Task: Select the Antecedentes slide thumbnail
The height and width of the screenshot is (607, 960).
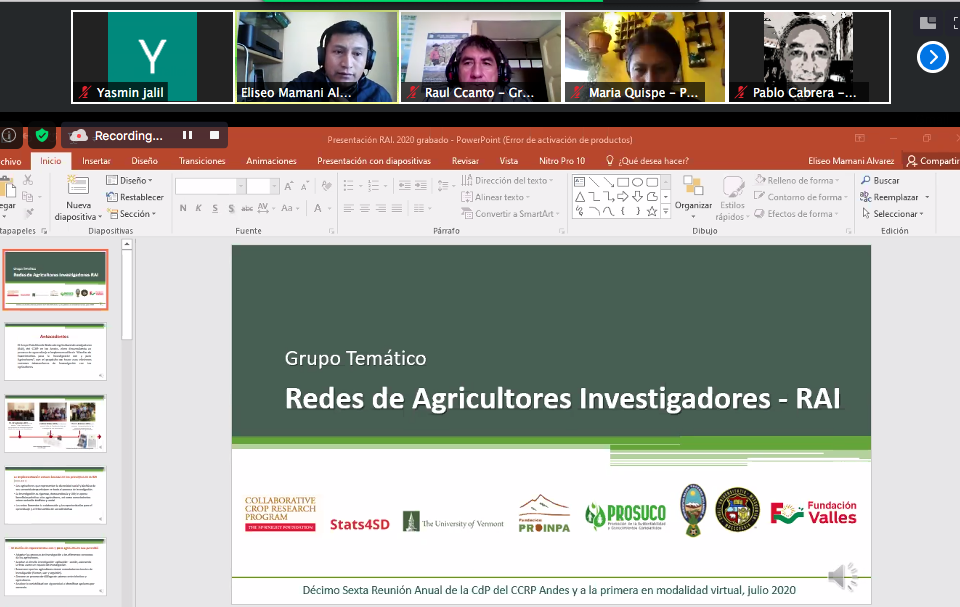Action: [x=55, y=351]
